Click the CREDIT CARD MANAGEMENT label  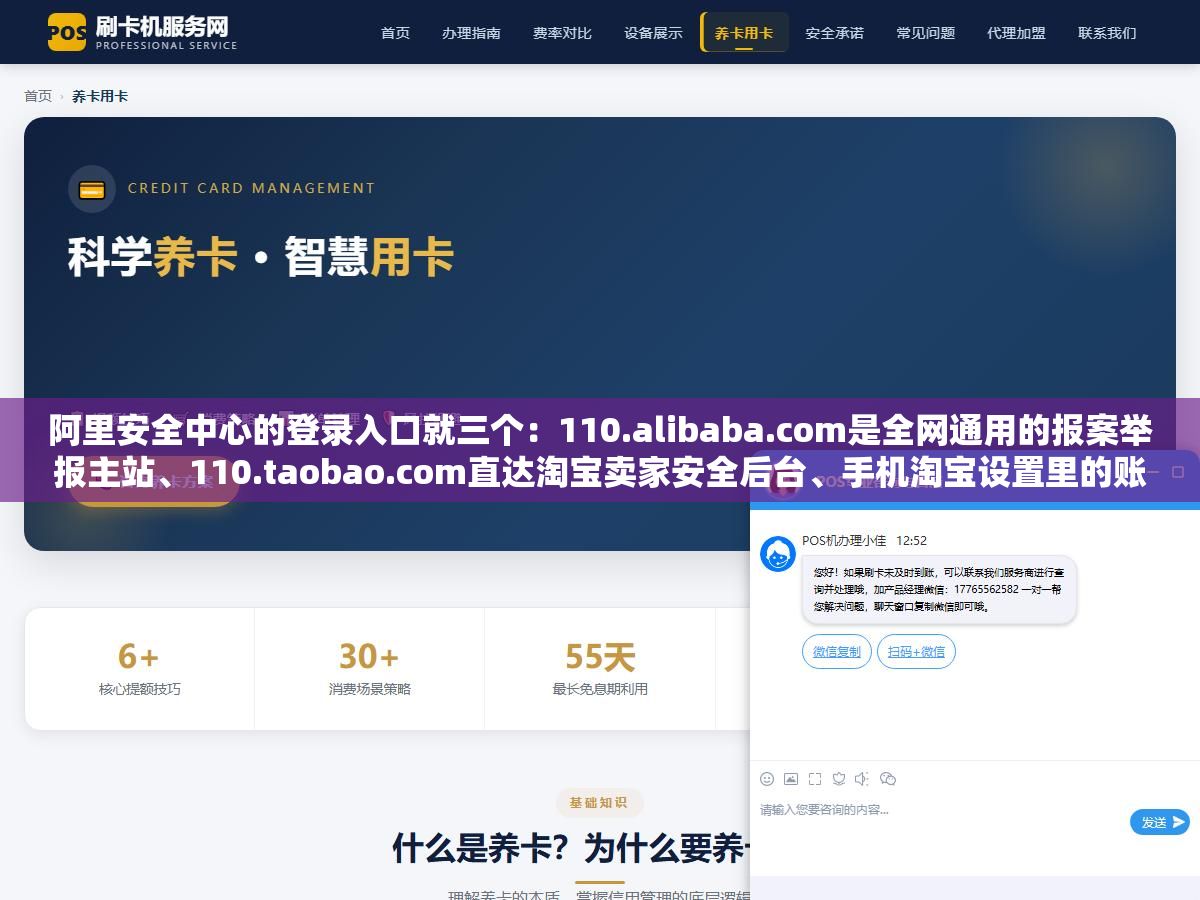(x=251, y=188)
